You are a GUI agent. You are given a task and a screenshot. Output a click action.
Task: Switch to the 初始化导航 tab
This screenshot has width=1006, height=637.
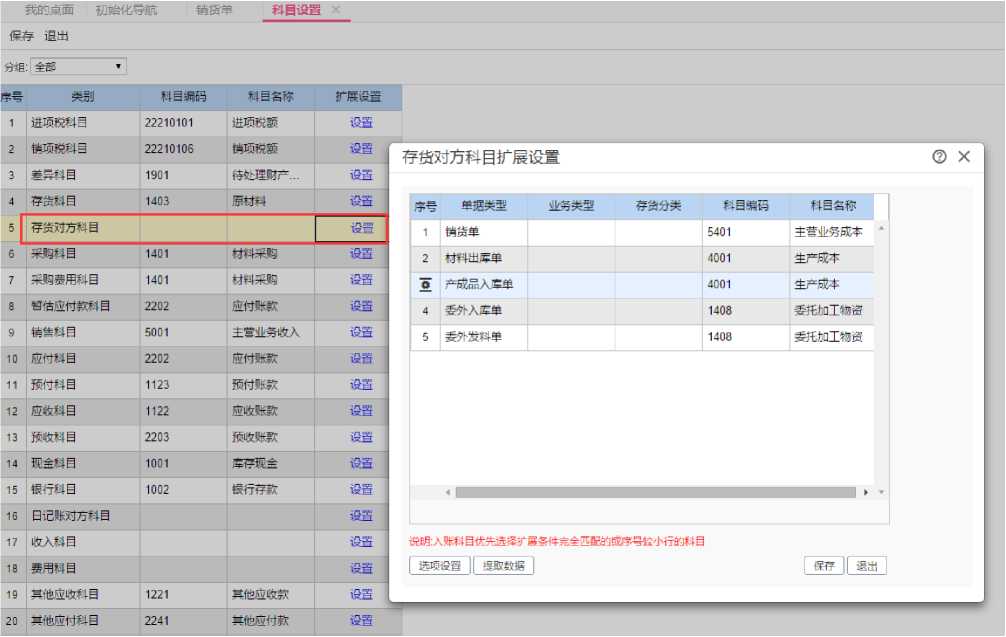coord(126,10)
